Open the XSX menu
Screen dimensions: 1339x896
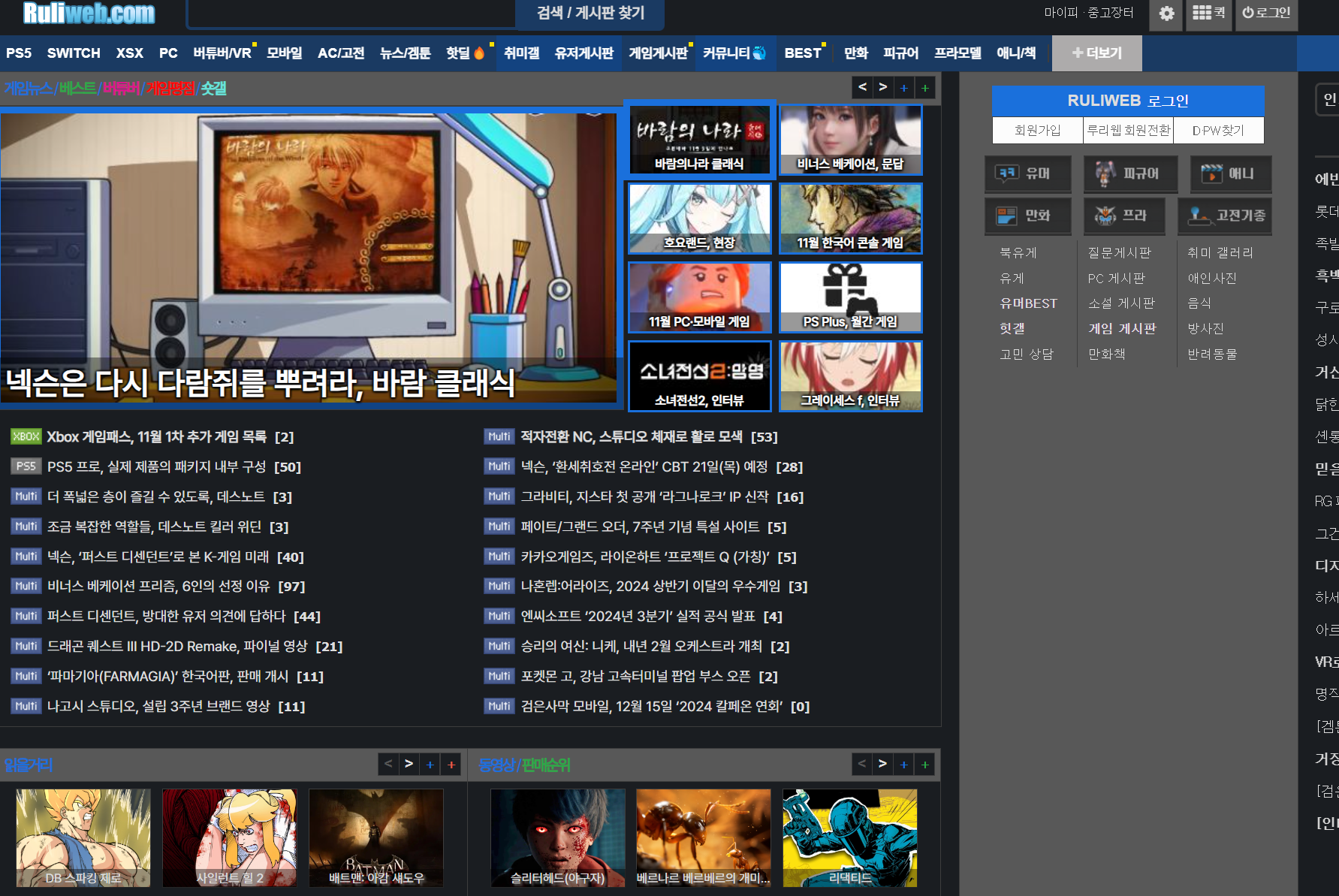129,53
